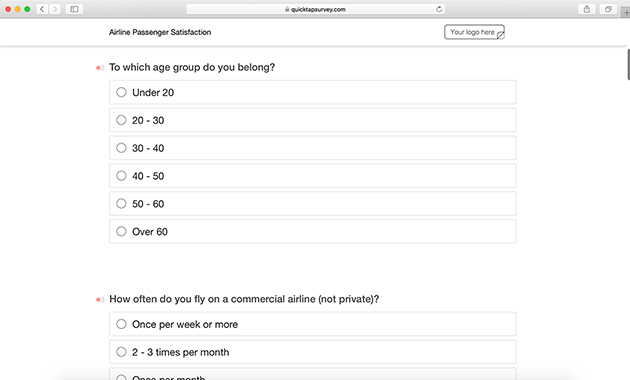Click the quicktapsurvey.com address field
The width and height of the screenshot is (630, 380).
(x=315, y=9)
